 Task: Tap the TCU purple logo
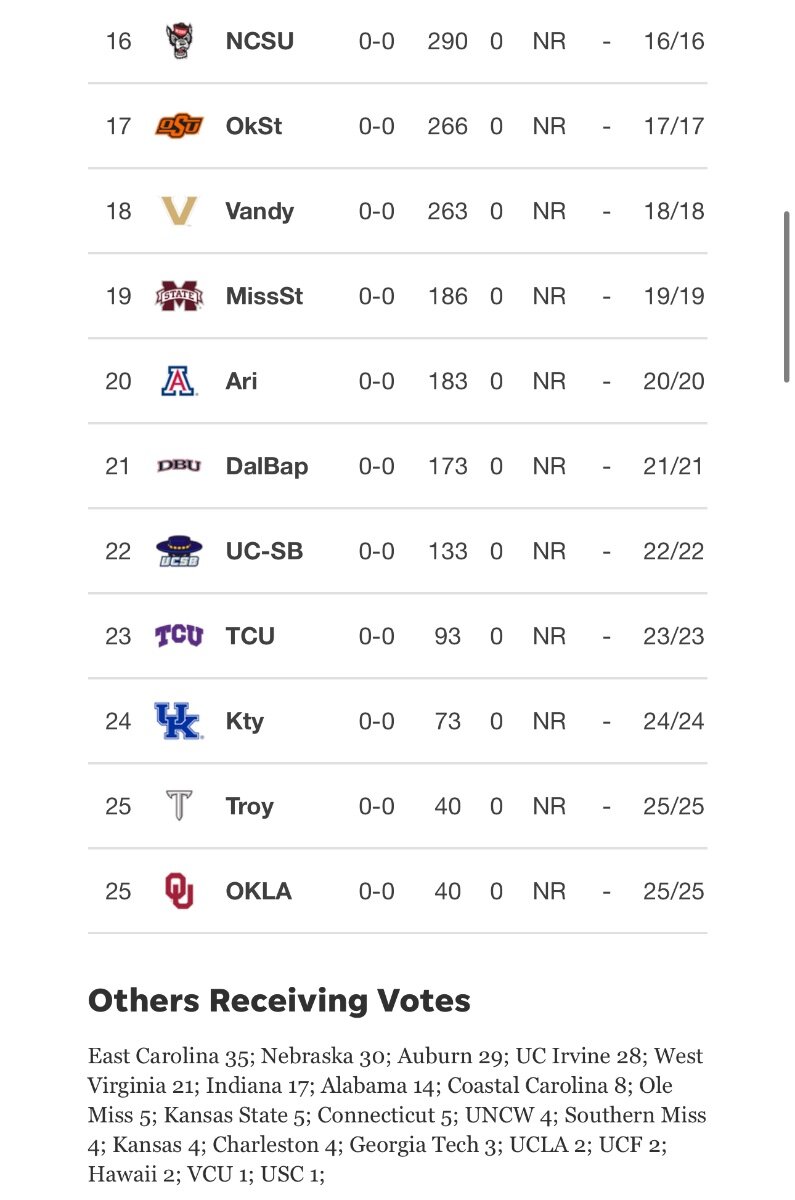tap(179, 636)
